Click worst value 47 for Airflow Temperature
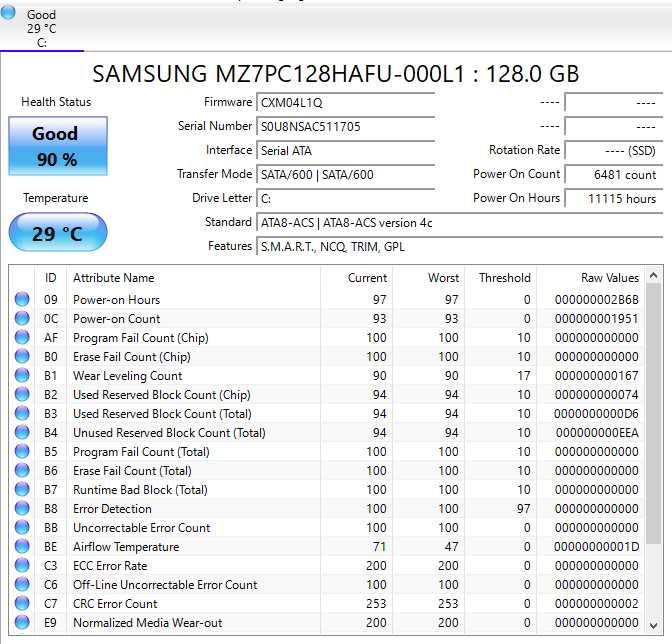The height and width of the screenshot is (644, 672). pos(451,547)
